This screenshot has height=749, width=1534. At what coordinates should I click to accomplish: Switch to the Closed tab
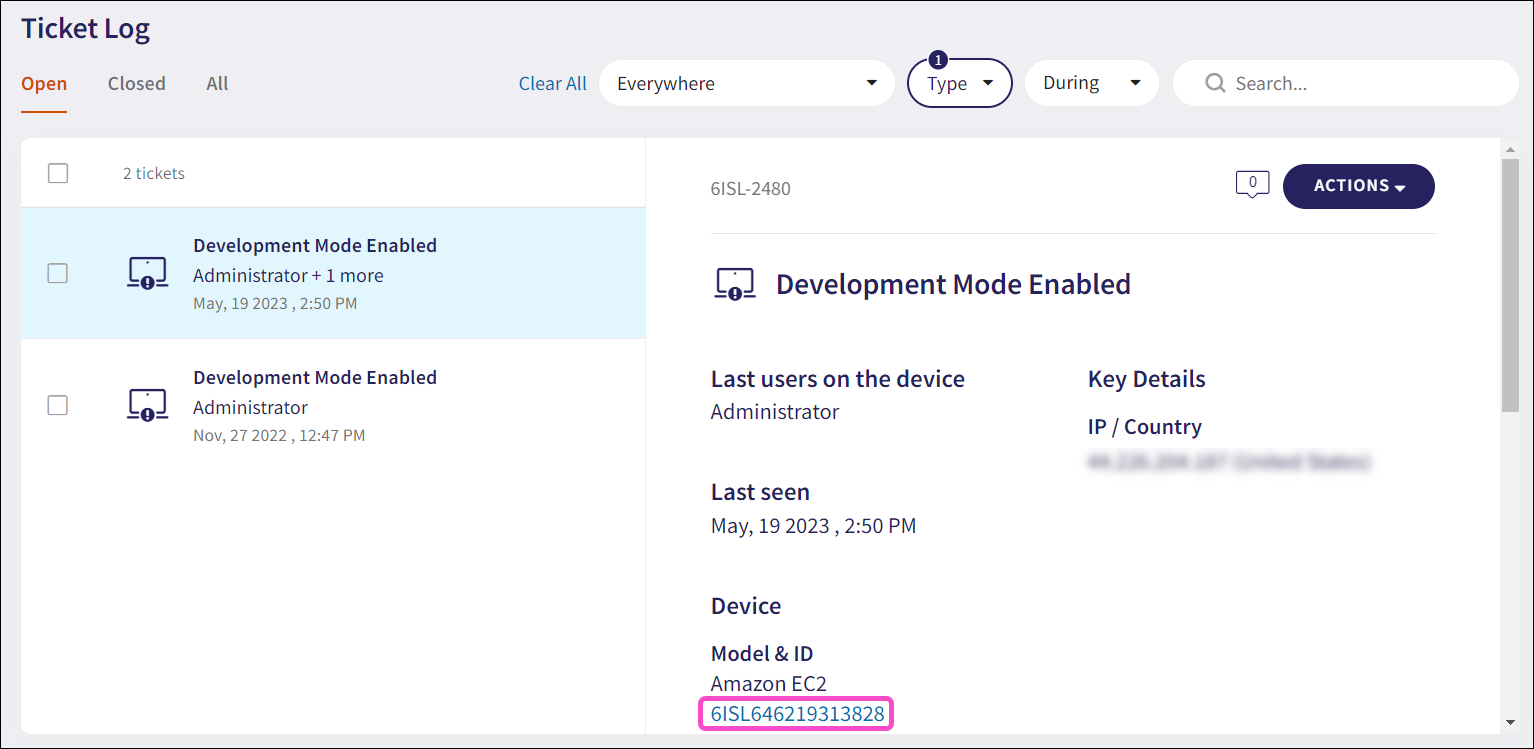[x=136, y=84]
